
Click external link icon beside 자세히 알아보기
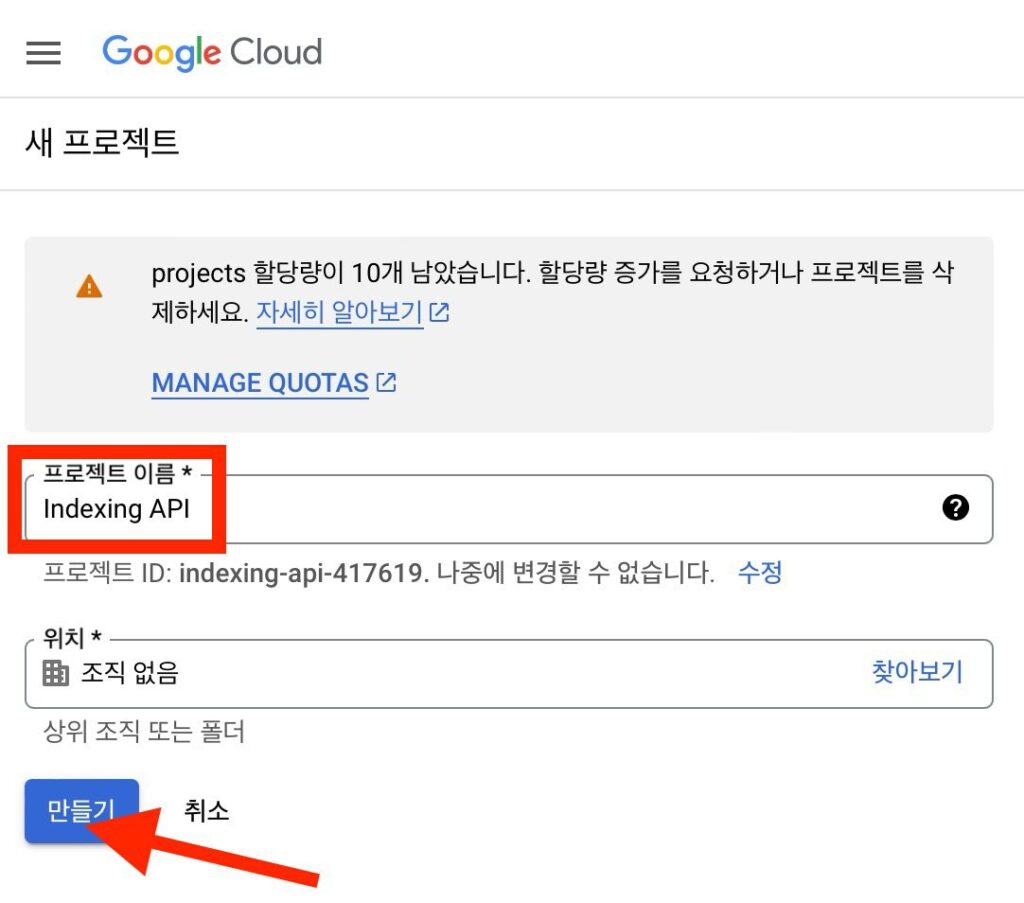point(440,313)
